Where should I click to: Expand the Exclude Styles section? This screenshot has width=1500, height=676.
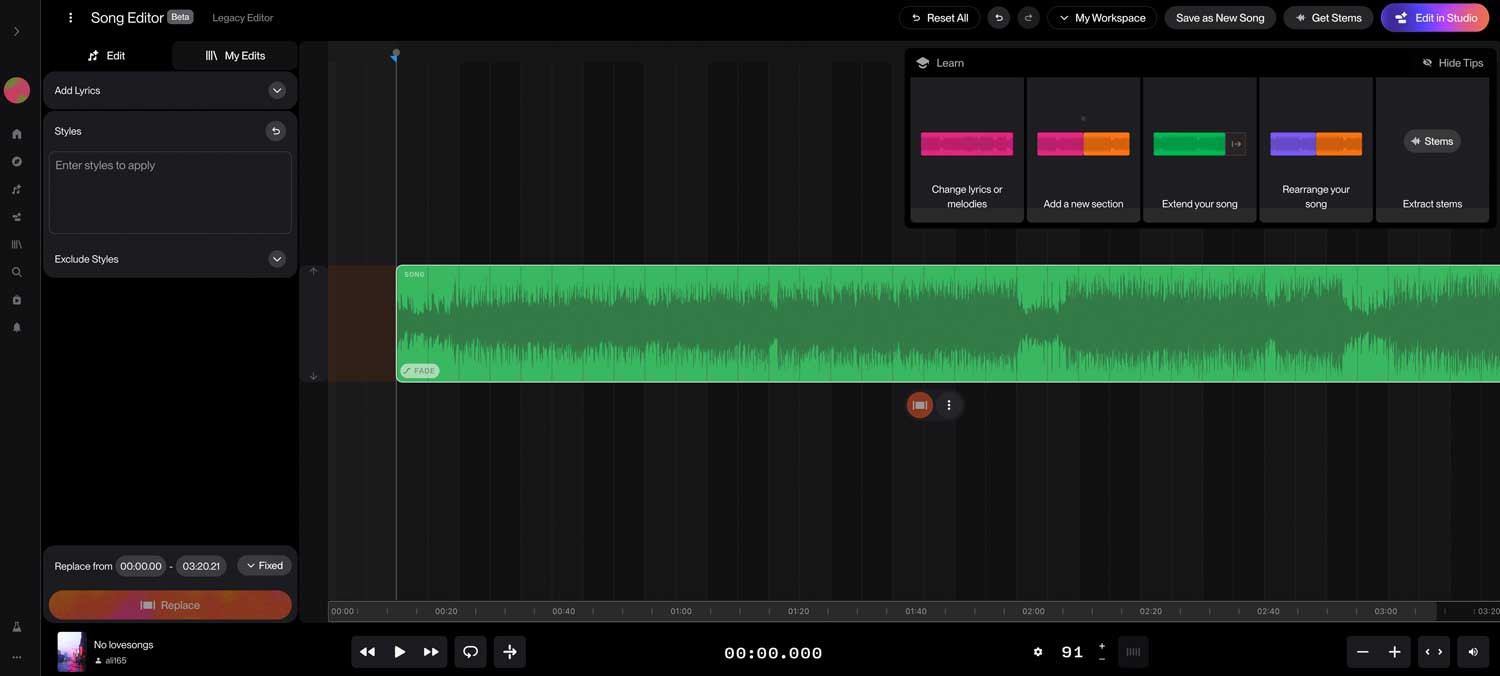click(x=277, y=259)
